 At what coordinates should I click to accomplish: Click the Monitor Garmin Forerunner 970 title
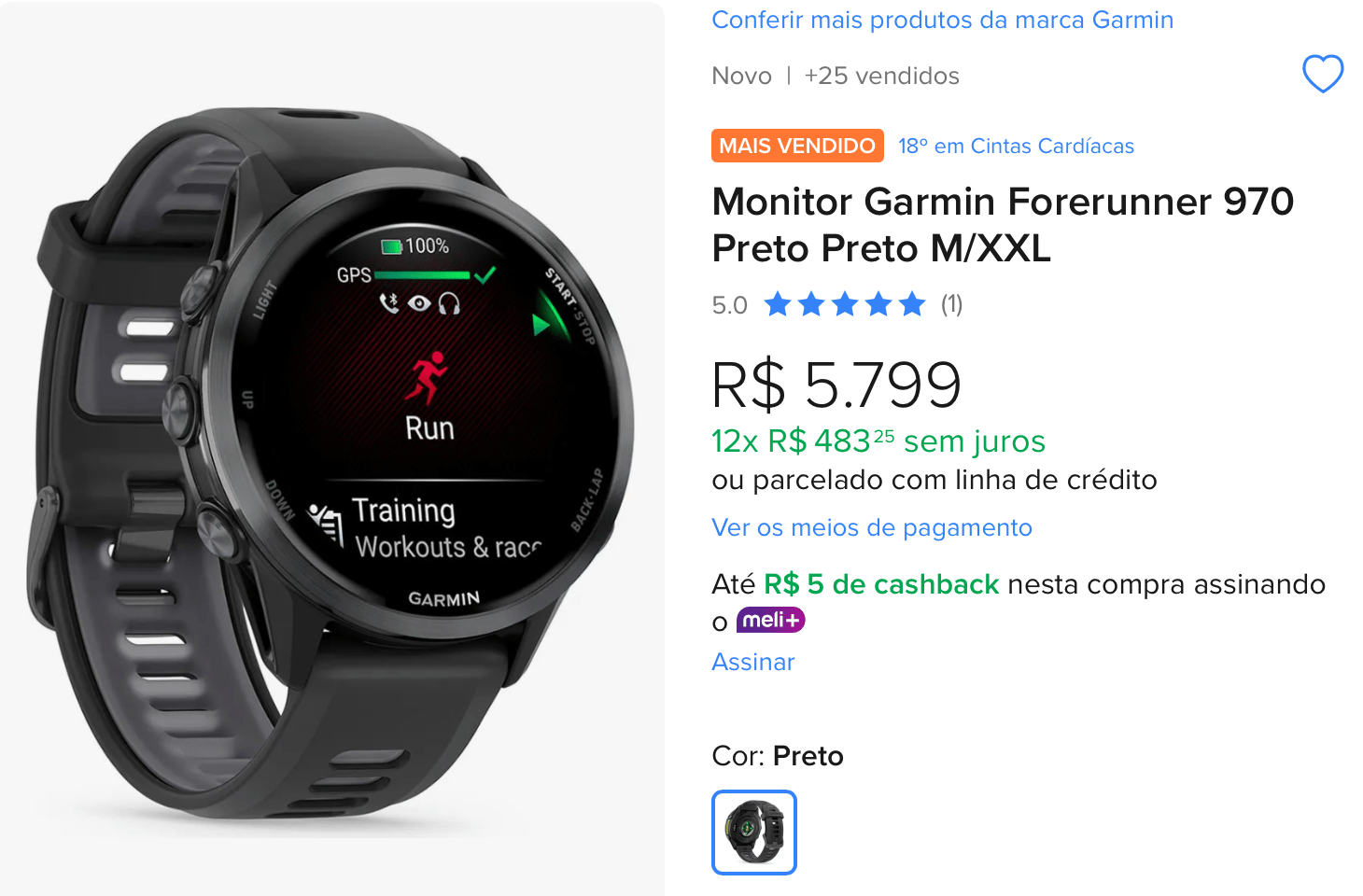(1003, 225)
